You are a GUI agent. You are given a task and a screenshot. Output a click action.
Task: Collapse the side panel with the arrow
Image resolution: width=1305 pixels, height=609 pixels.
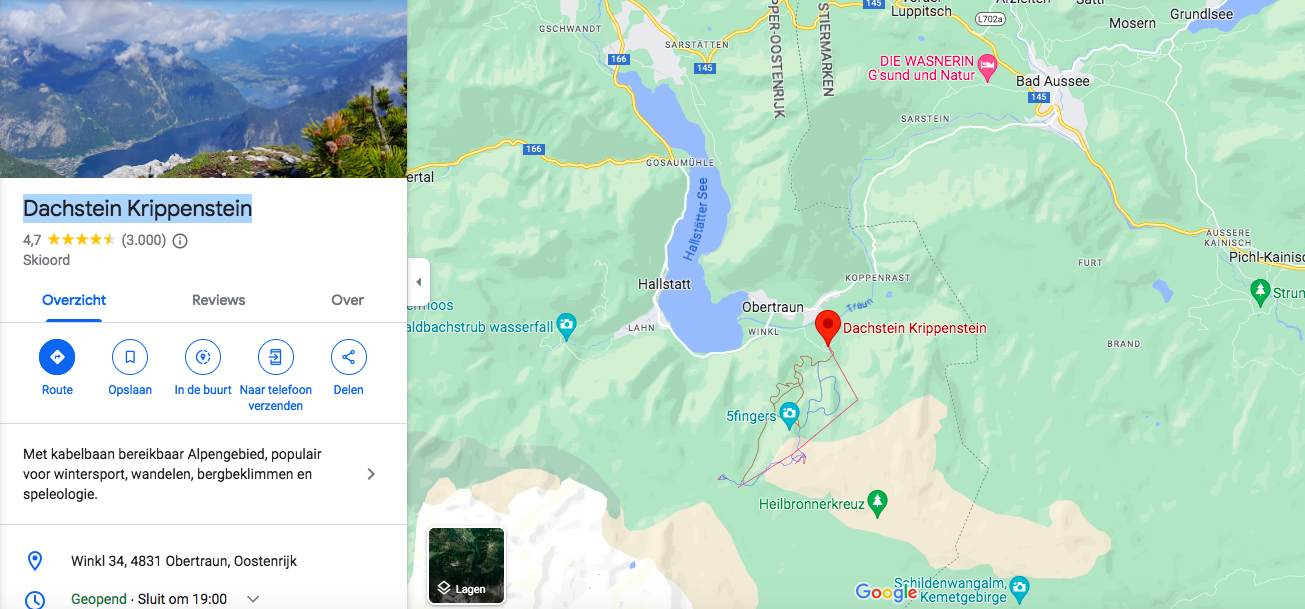point(418,282)
